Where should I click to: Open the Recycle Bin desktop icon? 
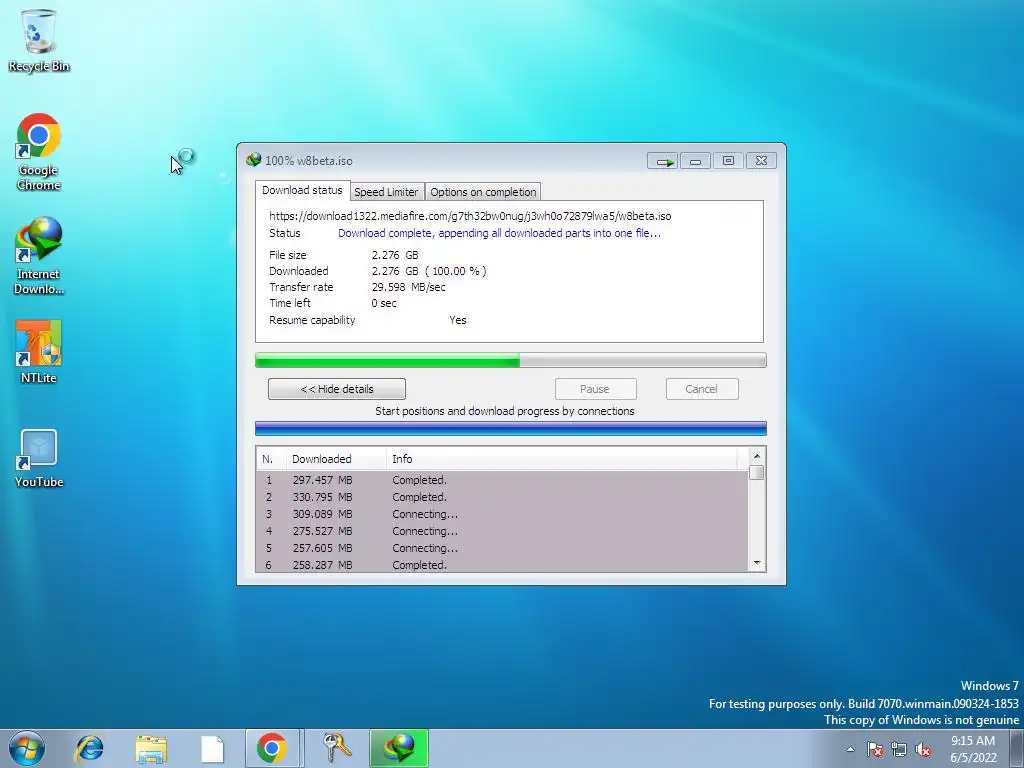click(x=39, y=40)
